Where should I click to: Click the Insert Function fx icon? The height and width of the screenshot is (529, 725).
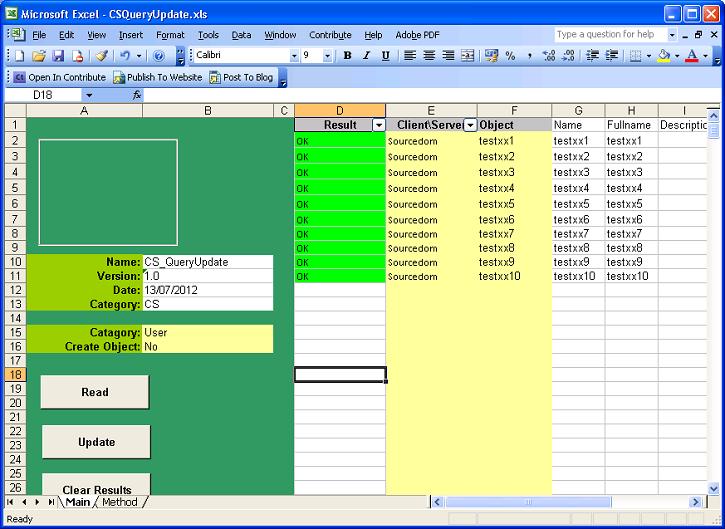(x=138, y=95)
